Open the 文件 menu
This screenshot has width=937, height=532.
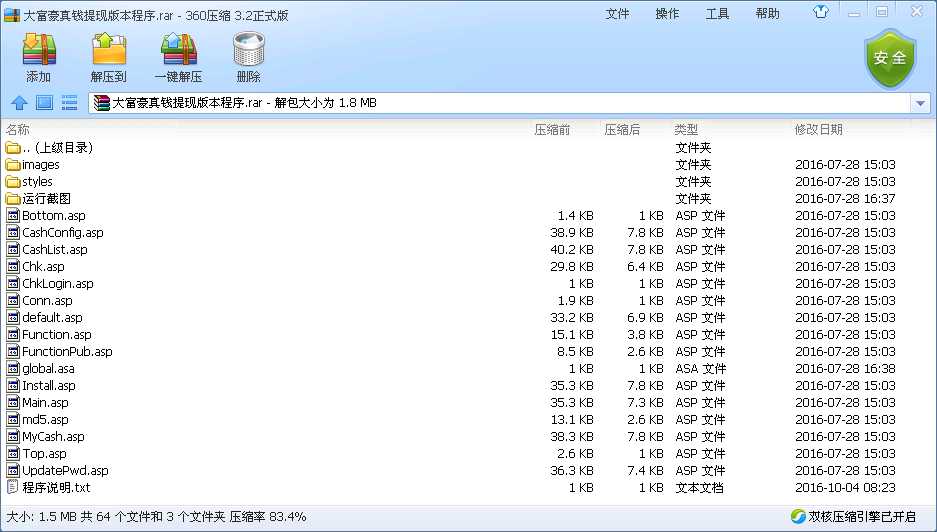(x=617, y=13)
